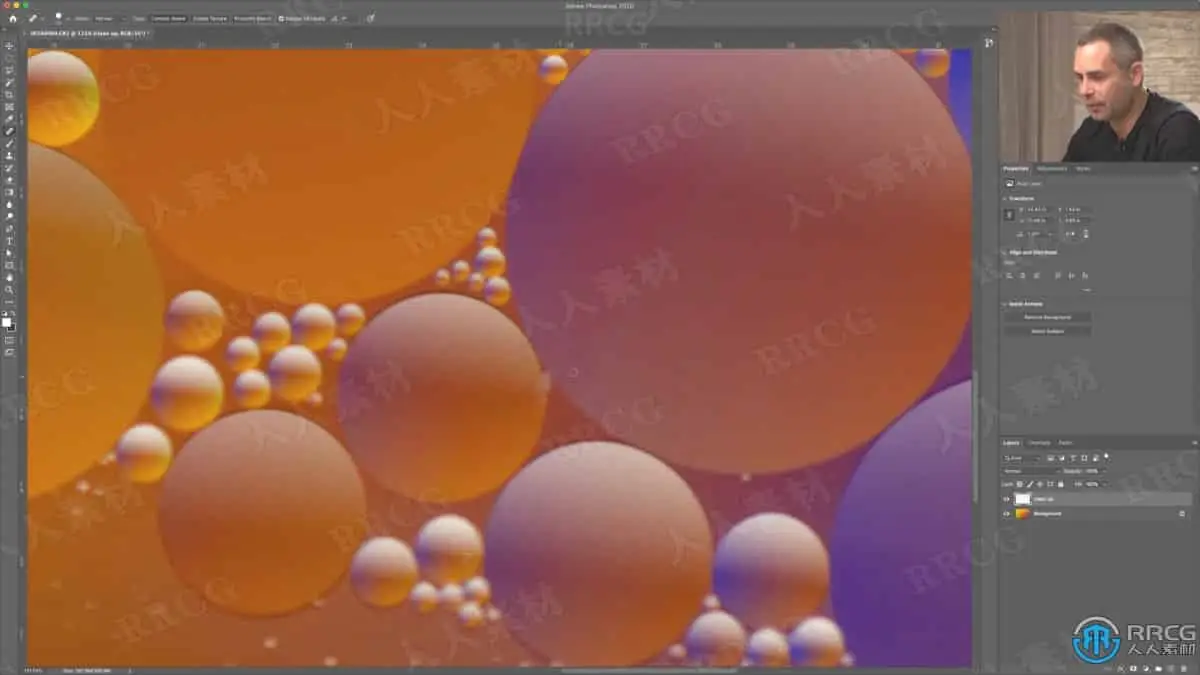This screenshot has height=675, width=1200.
Task: Select the Zoom tool
Action: 10,289
